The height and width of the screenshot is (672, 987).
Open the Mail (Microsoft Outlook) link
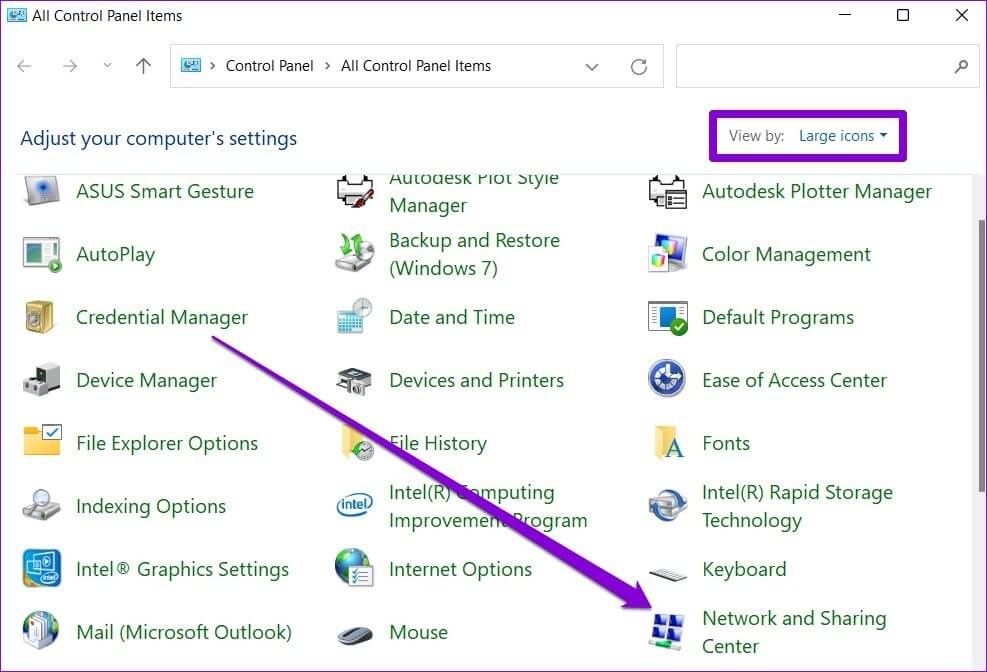pyautogui.click(x=184, y=632)
